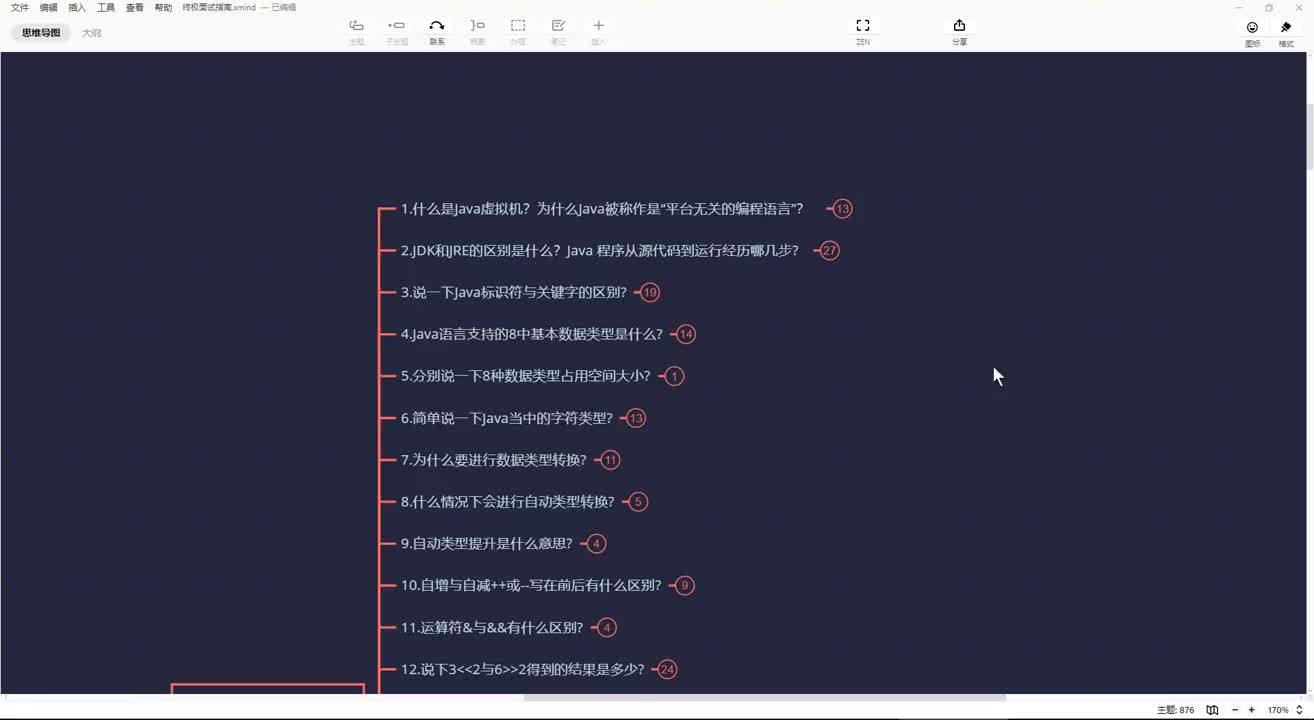Expand the 9 badge on topic 10
Image resolution: width=1314 pixels, height=720 pixels.
click(x=684, y=586)
